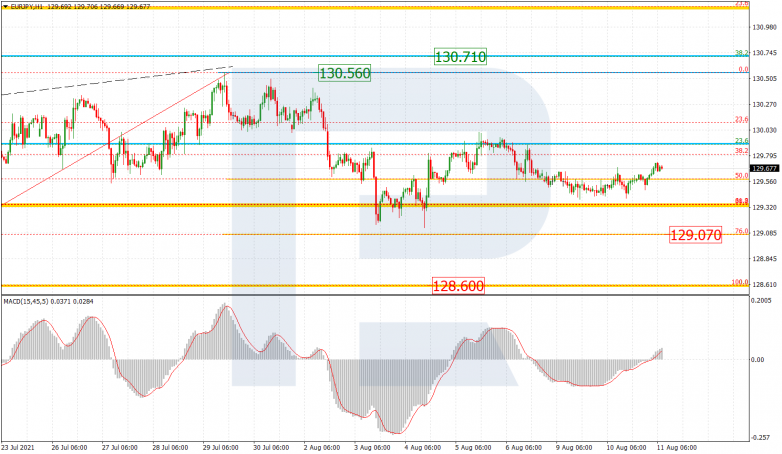Click 0.00 on the MACD scale
The height and width of the screenshot is (454, 782).
(757, 360)
